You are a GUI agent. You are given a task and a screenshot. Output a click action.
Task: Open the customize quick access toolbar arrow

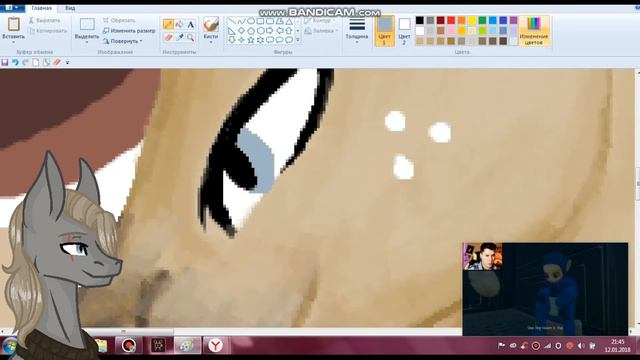[x=67, y=62]
